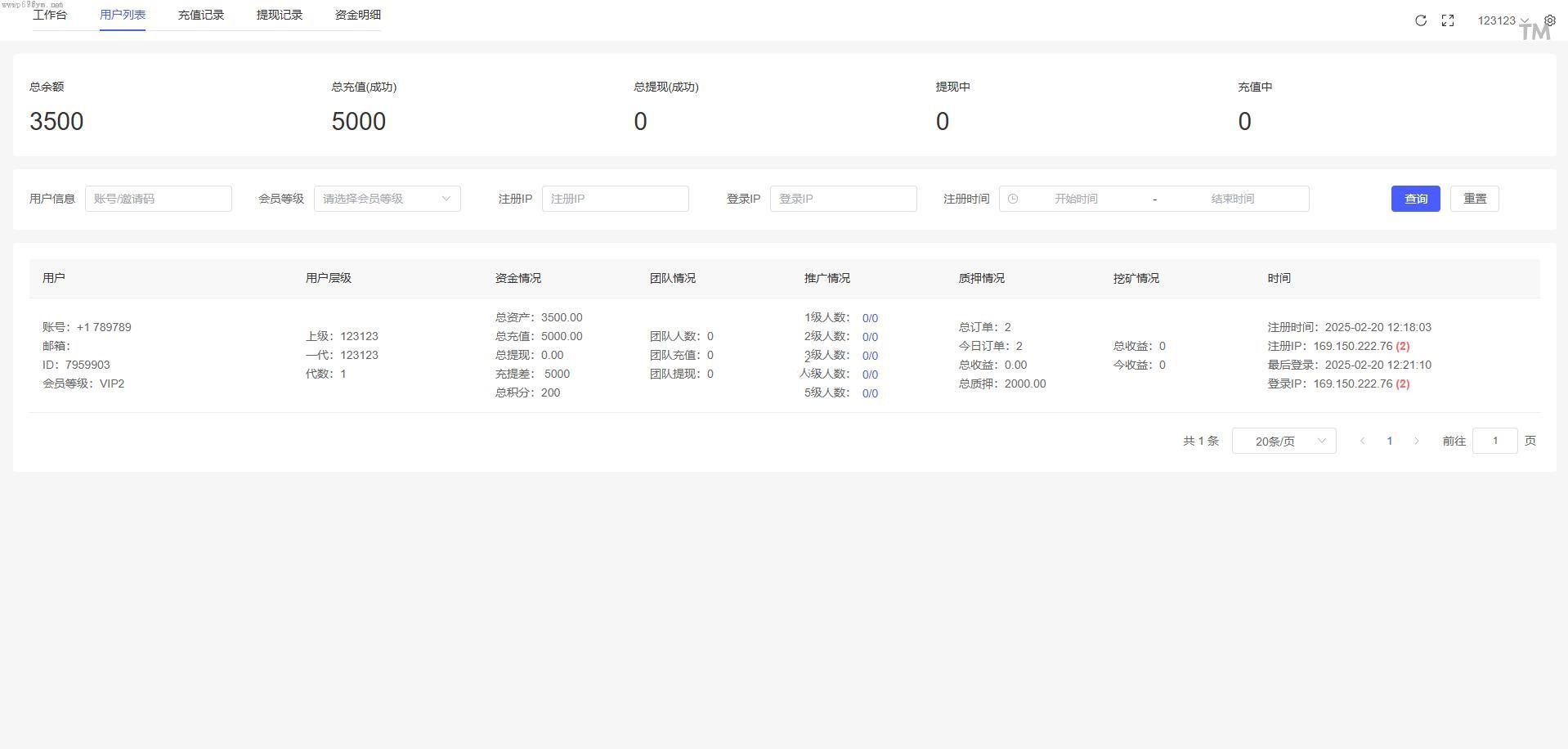Click the blue 查询 search button

coord(1415,199)
